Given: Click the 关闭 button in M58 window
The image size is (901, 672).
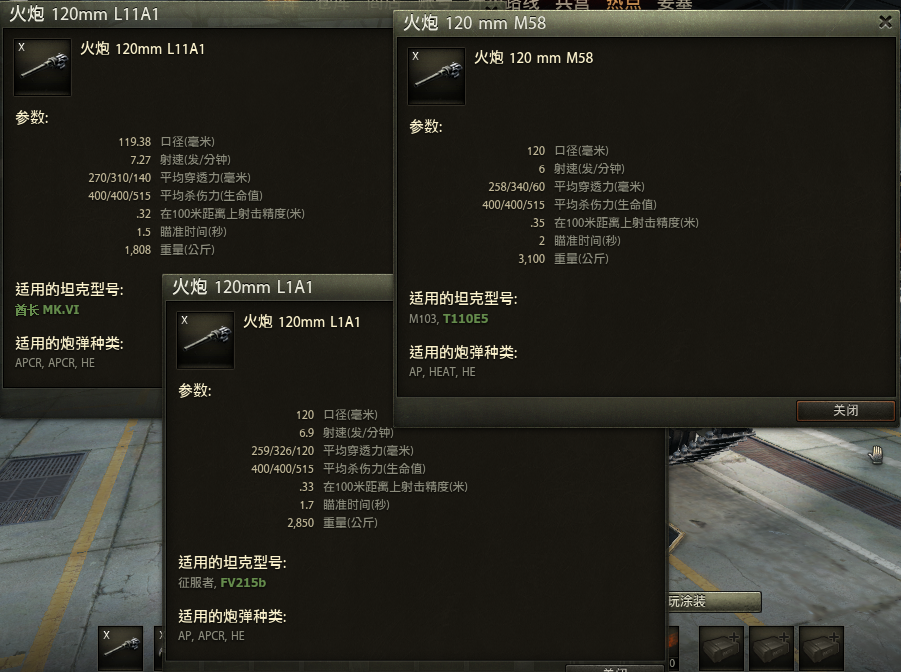Looking at the screenshot, I should [x=845, y=410].
